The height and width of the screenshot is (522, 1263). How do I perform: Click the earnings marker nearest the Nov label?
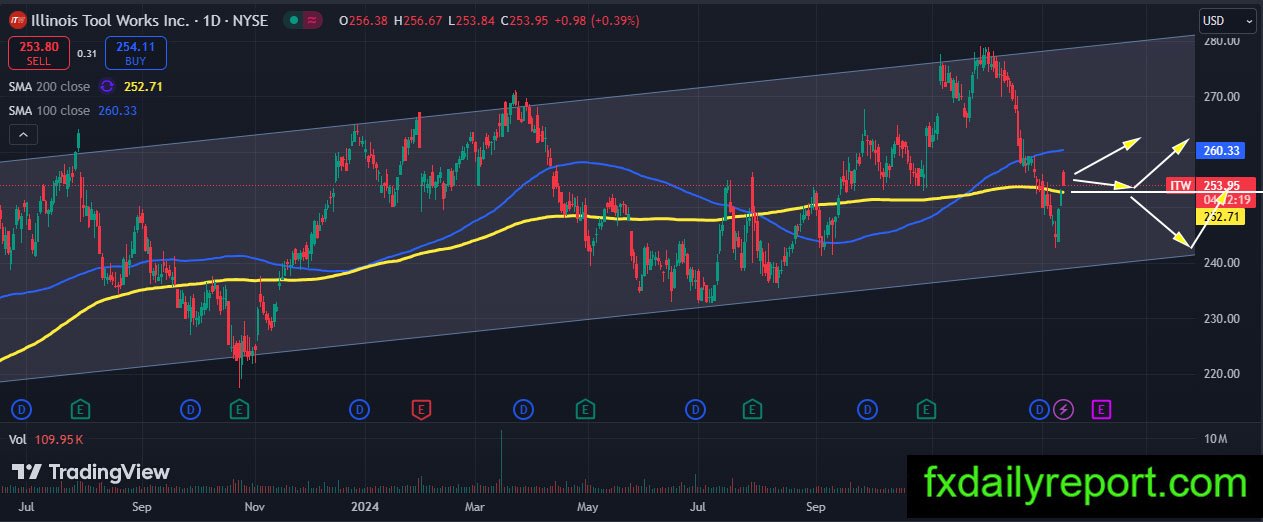(239, 409)
